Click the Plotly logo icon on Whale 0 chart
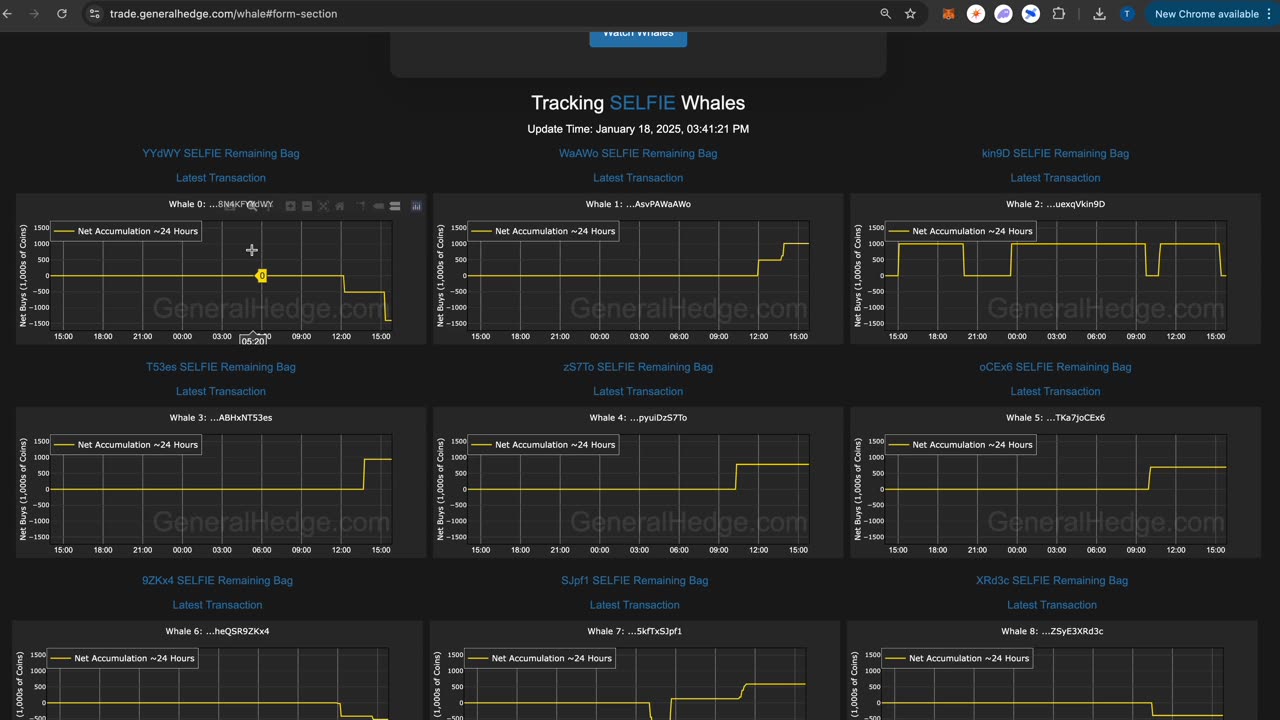This screenshot has width=1280, height=720. coord(417,206)
